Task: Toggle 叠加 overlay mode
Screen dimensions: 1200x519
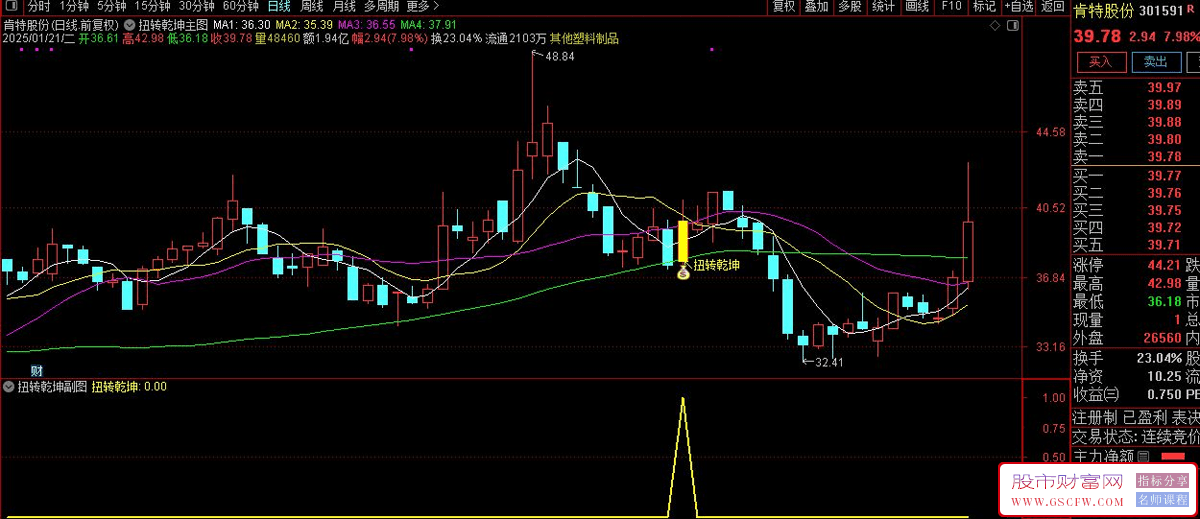Action: point(817,6)
